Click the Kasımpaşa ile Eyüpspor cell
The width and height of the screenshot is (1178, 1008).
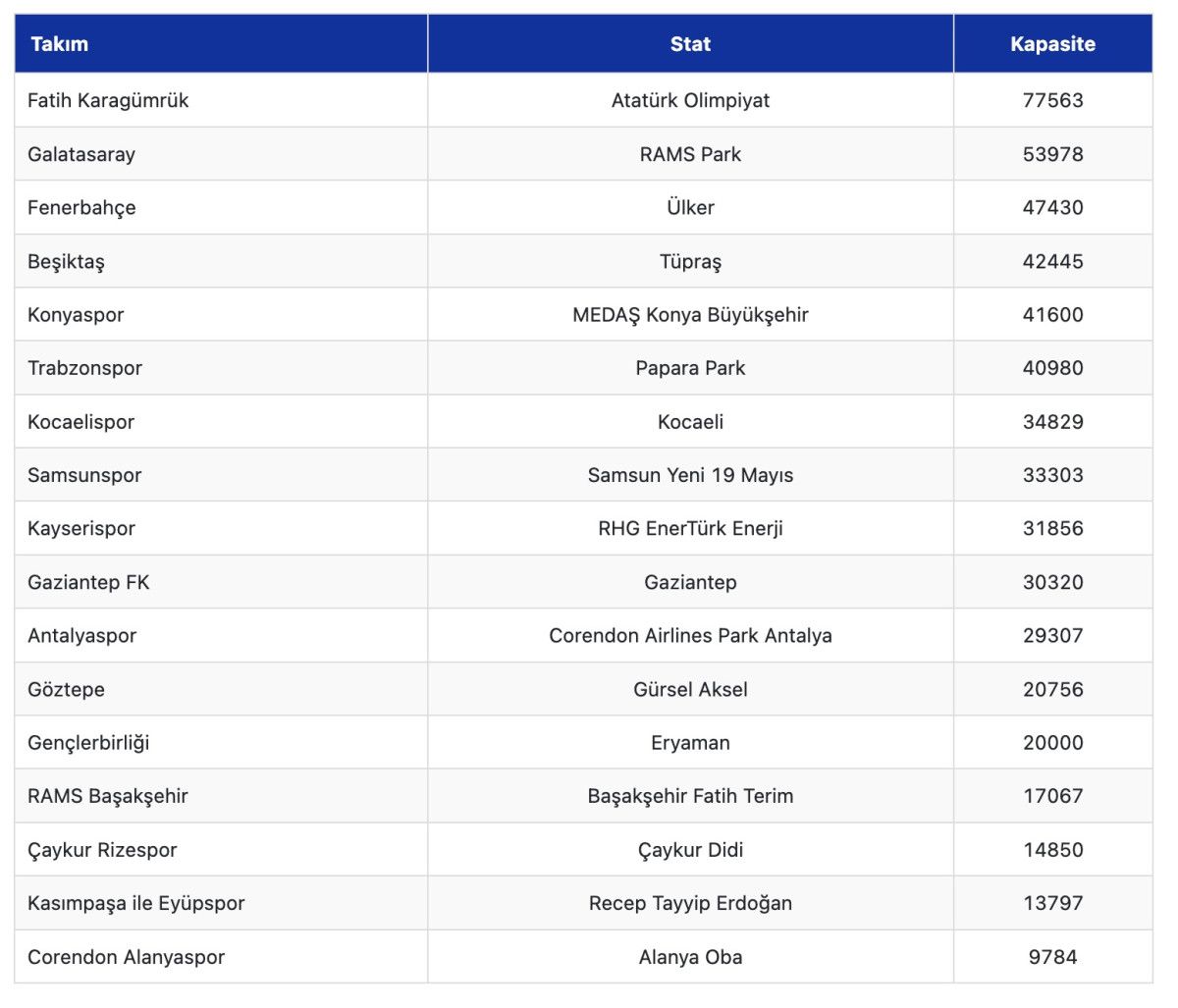tap(136, 903)
